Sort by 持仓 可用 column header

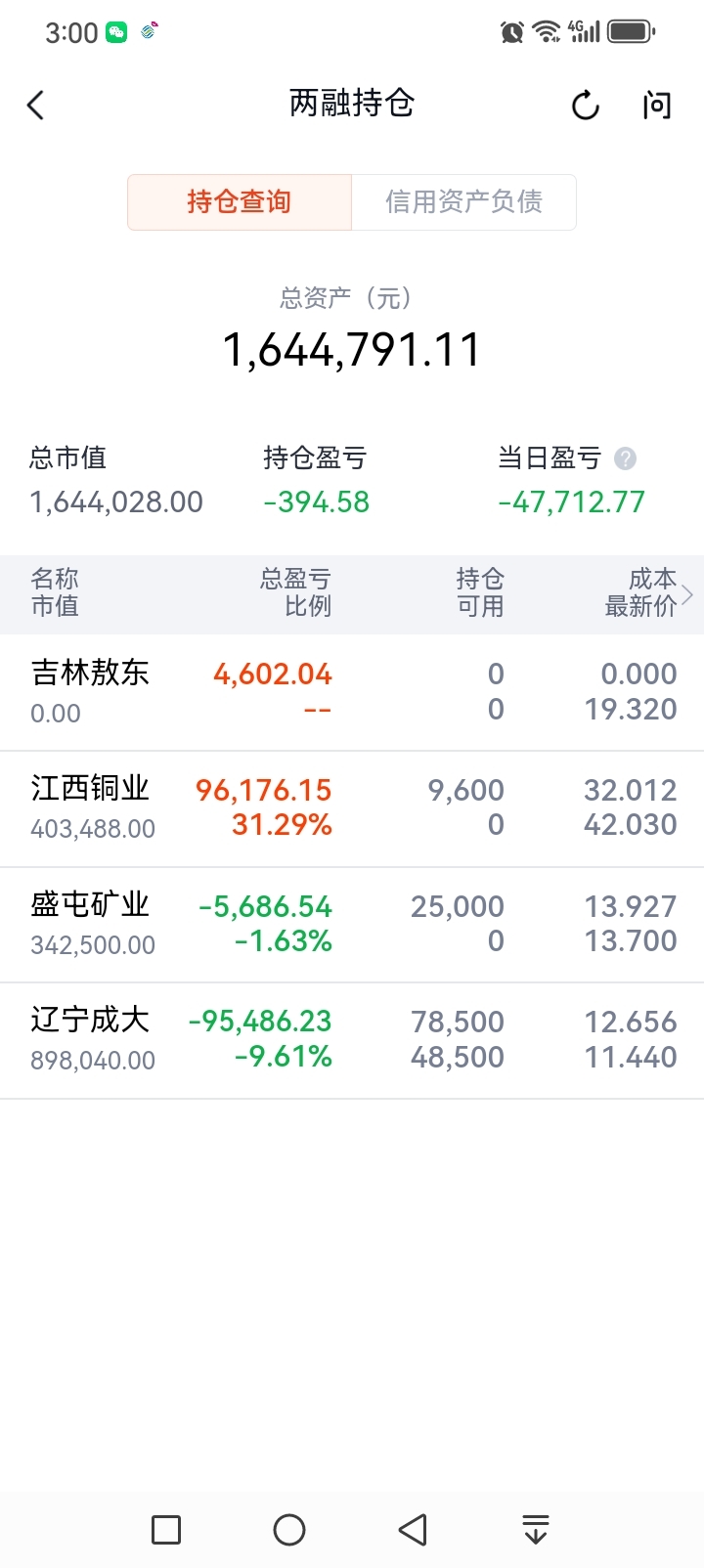point(480,592)
